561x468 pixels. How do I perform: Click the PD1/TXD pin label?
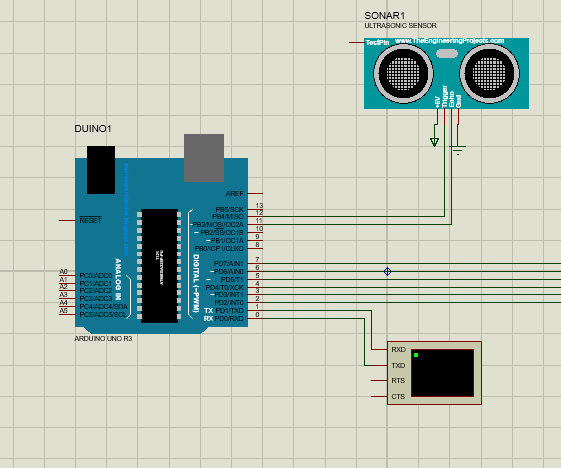tap(229, 311)
